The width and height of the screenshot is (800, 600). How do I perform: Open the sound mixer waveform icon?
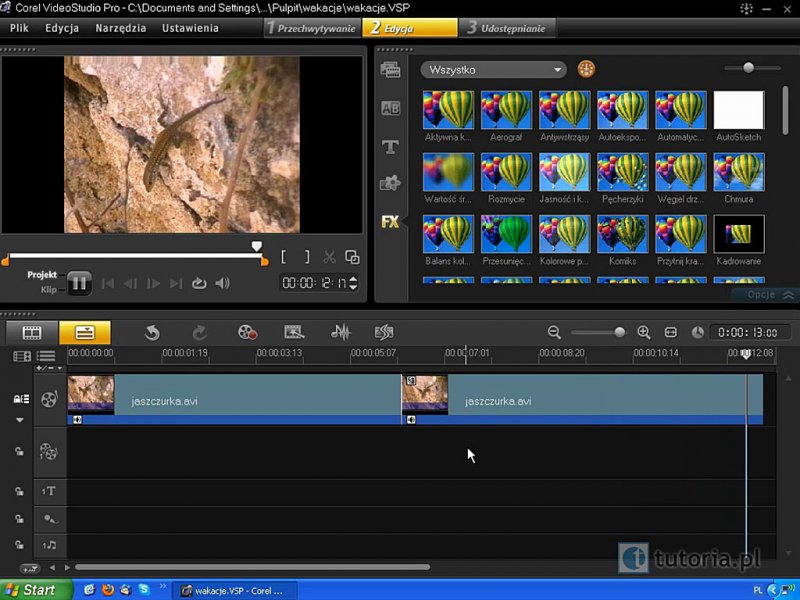[x=341, y=332]
